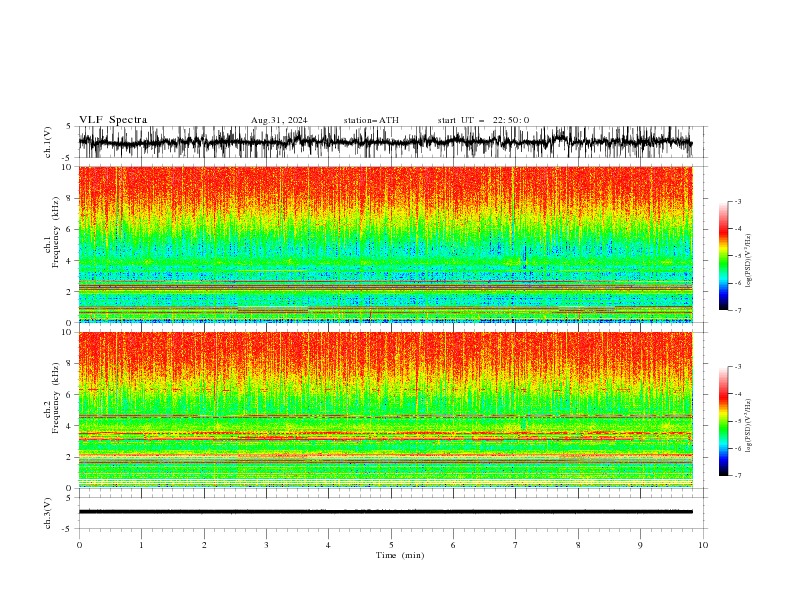Screen dimensions: 792x612
Task: Click the time axis tick label '0'
Action: point(79,545)
